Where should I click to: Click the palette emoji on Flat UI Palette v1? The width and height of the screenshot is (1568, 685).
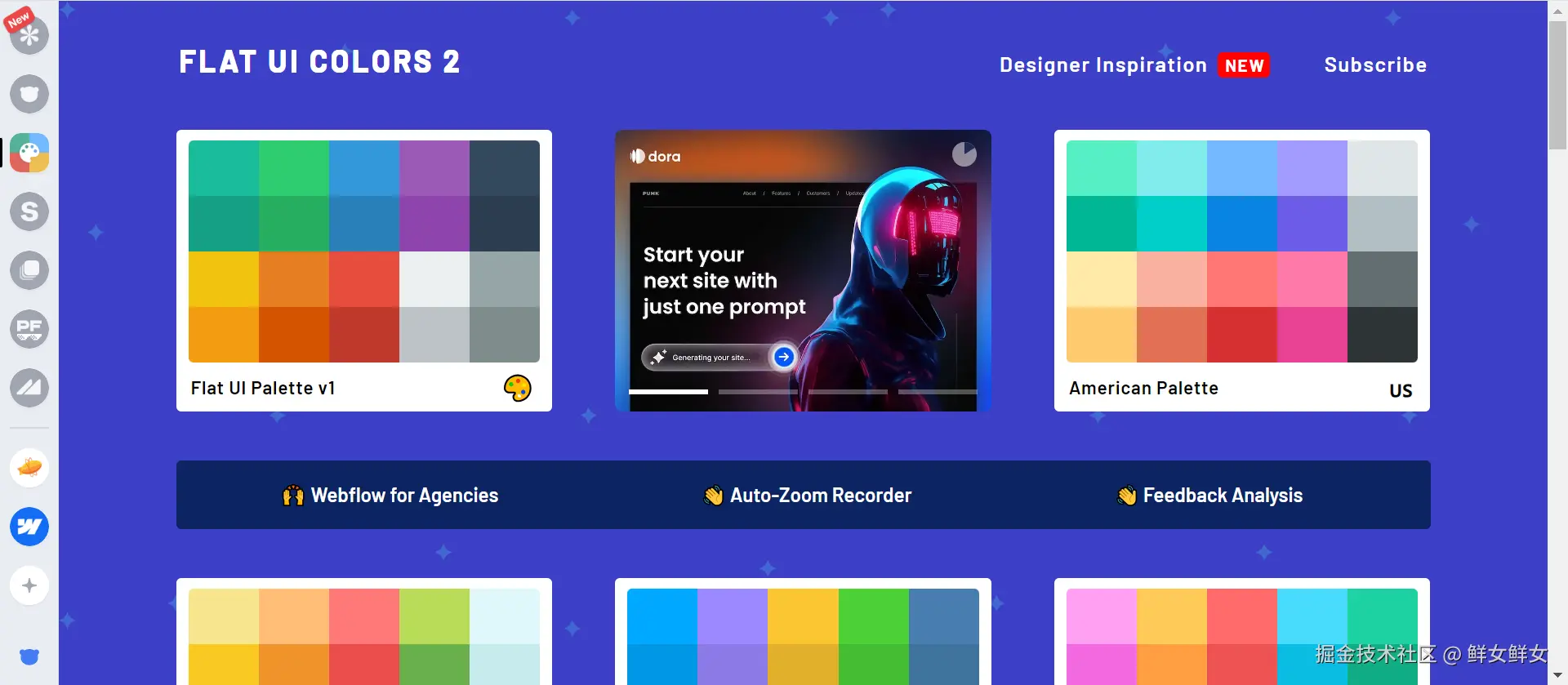[x=517, y=388]
